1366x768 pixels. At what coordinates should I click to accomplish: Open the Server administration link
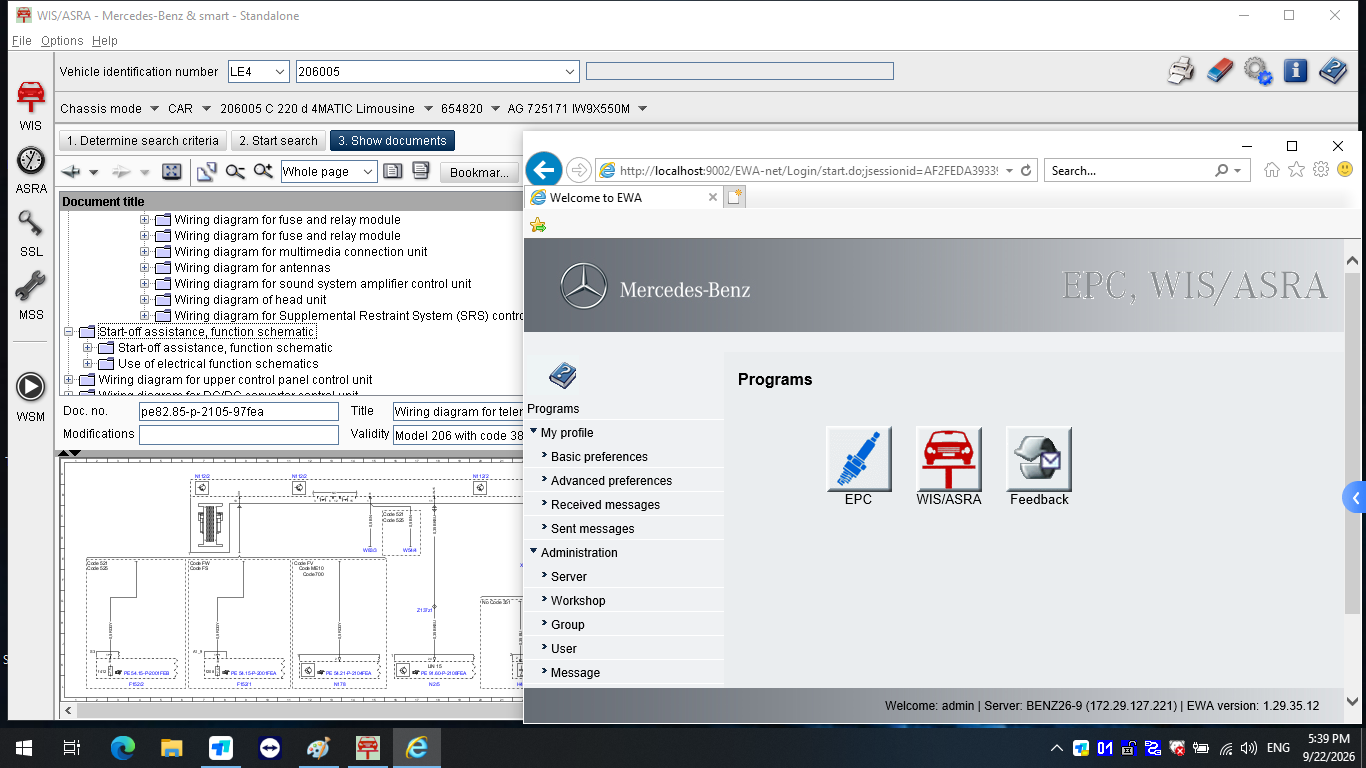[x=569, y=577]
